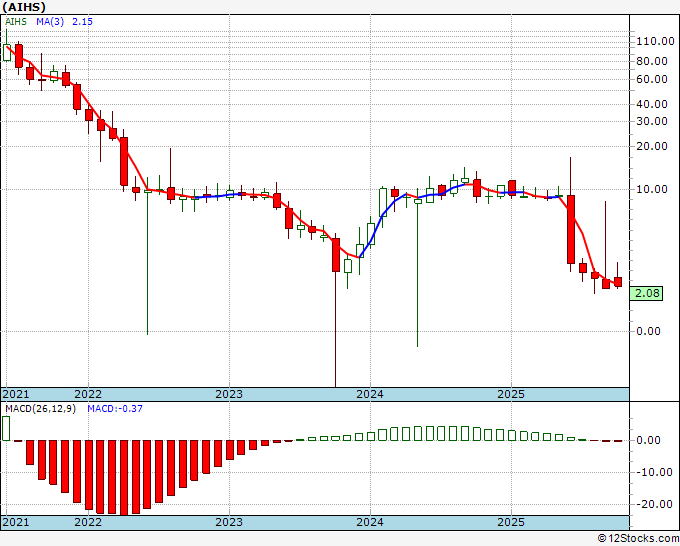Click the first green MACD bar in 2021
This screenshot has height=546, width=680.
click(x=6, y=428)
